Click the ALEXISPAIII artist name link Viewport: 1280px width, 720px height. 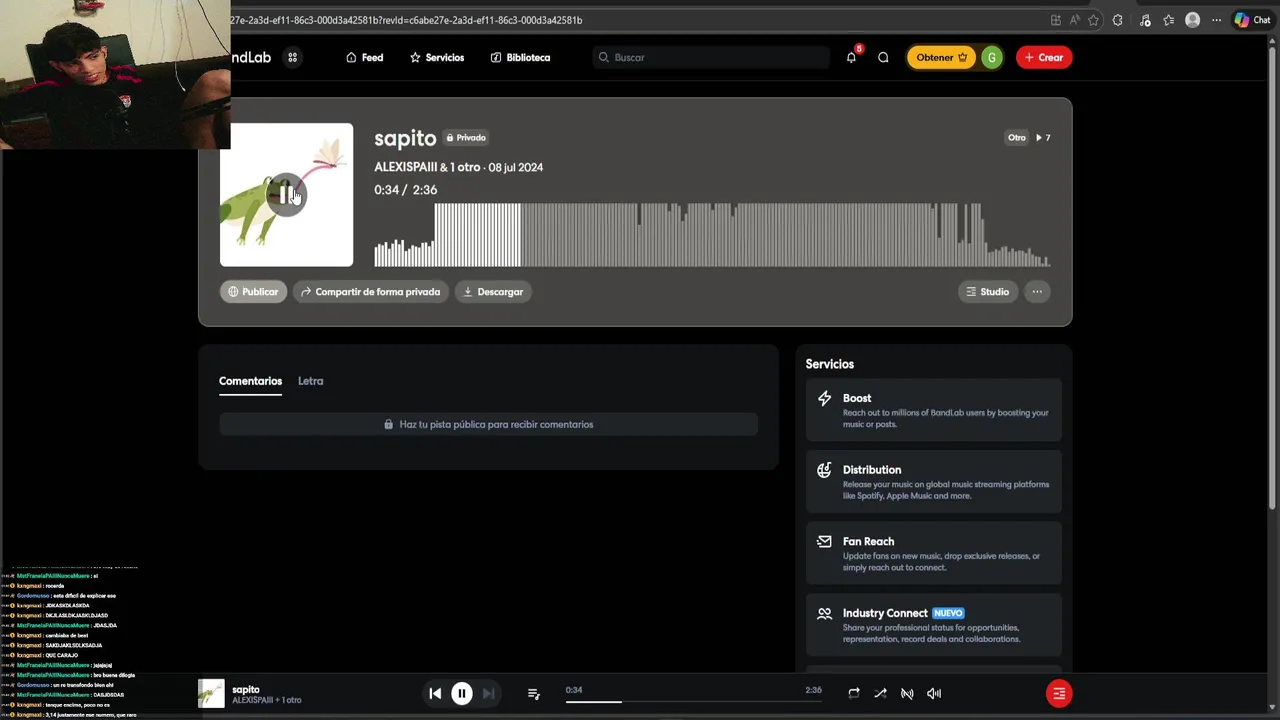tap(406, 167)
